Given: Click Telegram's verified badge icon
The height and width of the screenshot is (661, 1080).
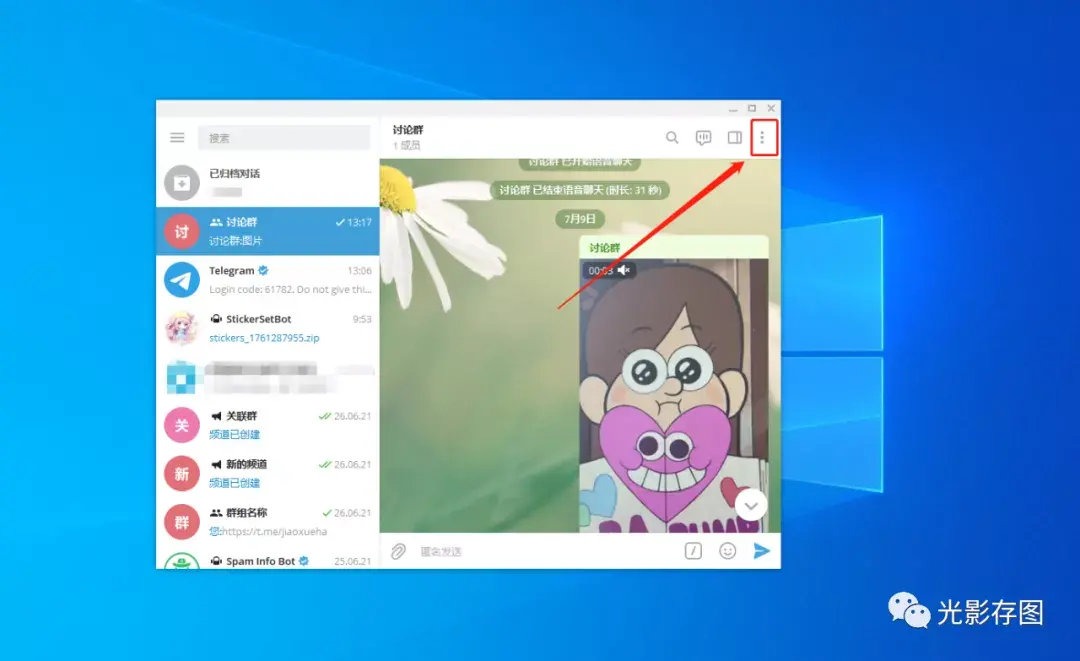Looking at the screenshot, I should pos(263,271).
